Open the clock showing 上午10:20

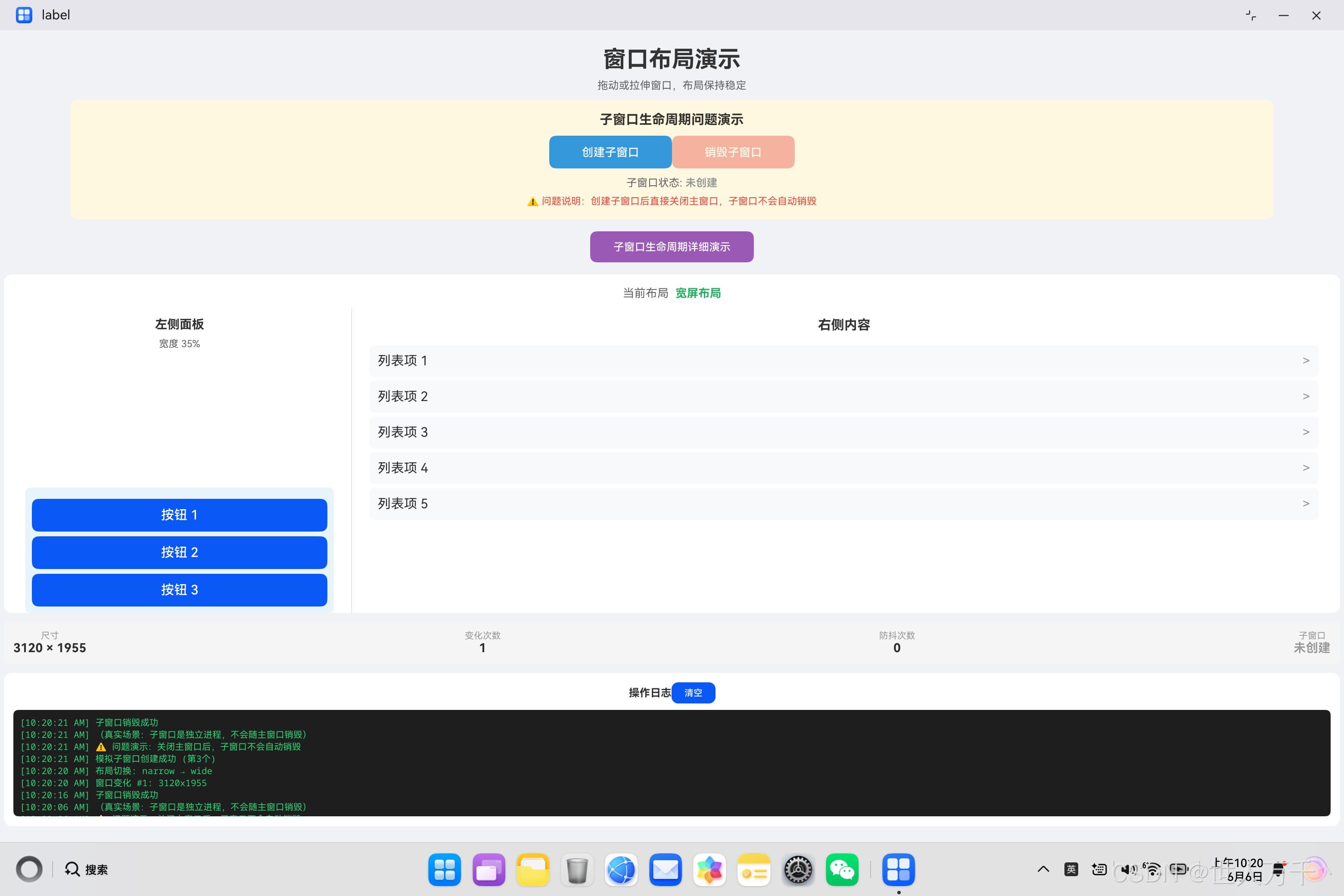point(1238,869)
